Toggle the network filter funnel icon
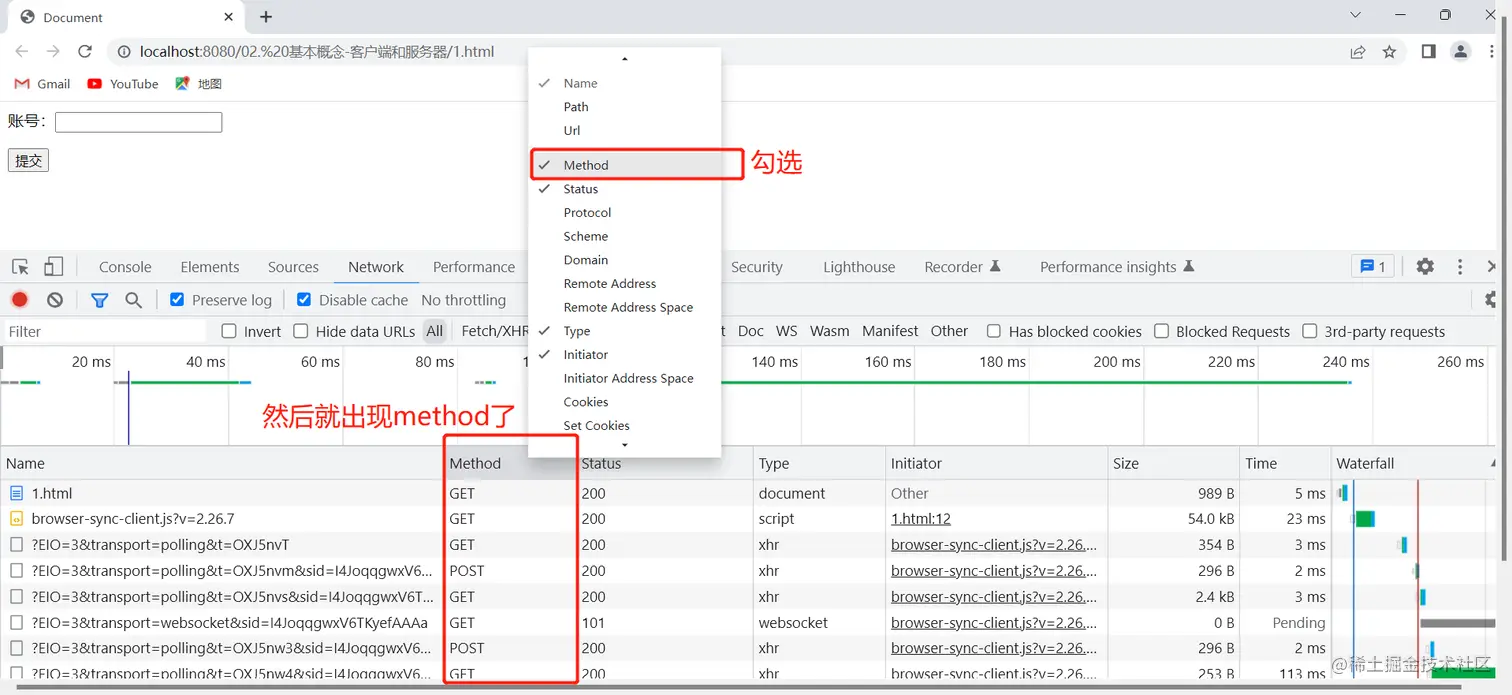 (99, 300)
